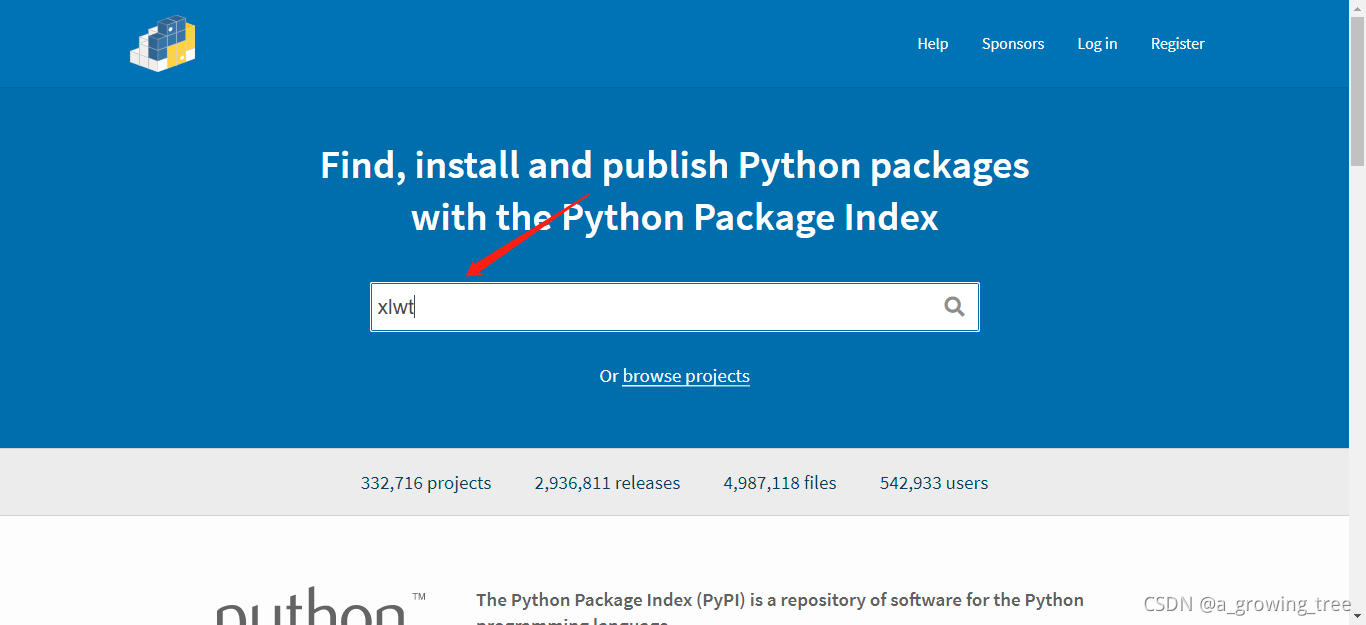Click the PyPI cubes logo
Screen dimensions: 1366x625
click(163, 43)
